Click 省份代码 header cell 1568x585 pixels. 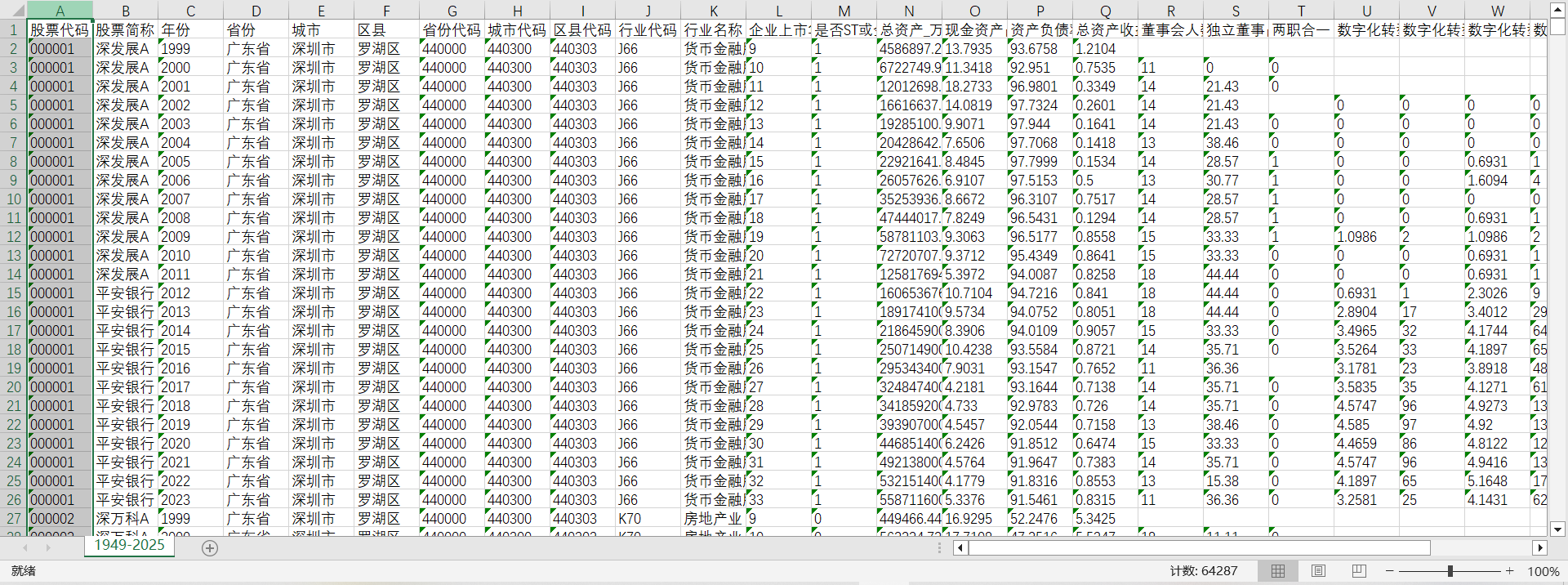[x=452, y=29]
